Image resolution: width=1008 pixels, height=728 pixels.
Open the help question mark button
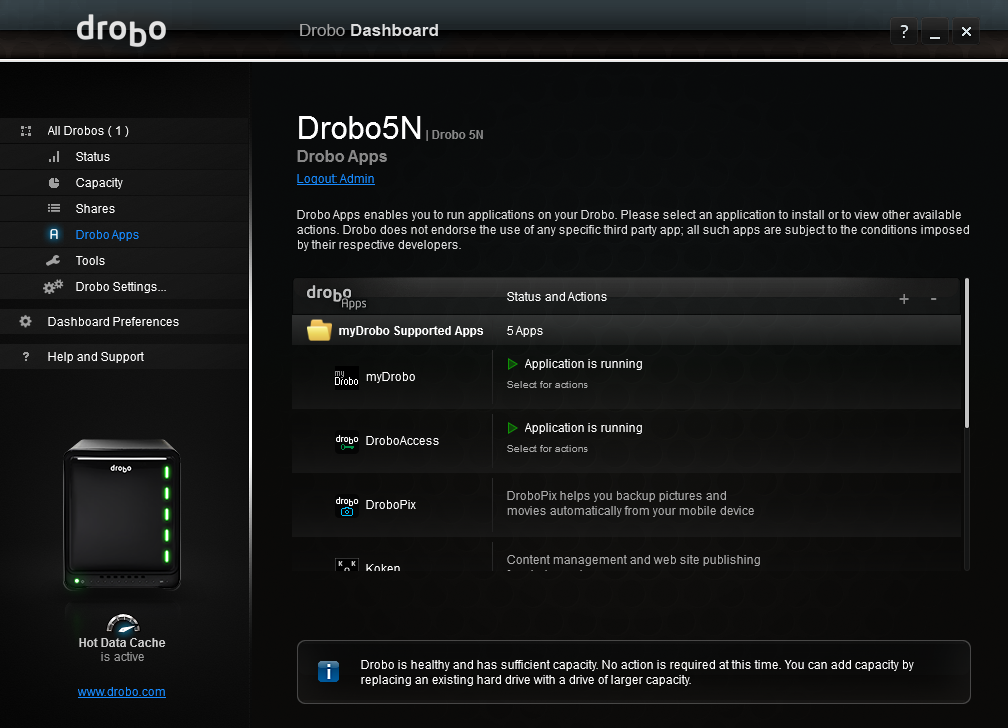(x=904, y=32)
